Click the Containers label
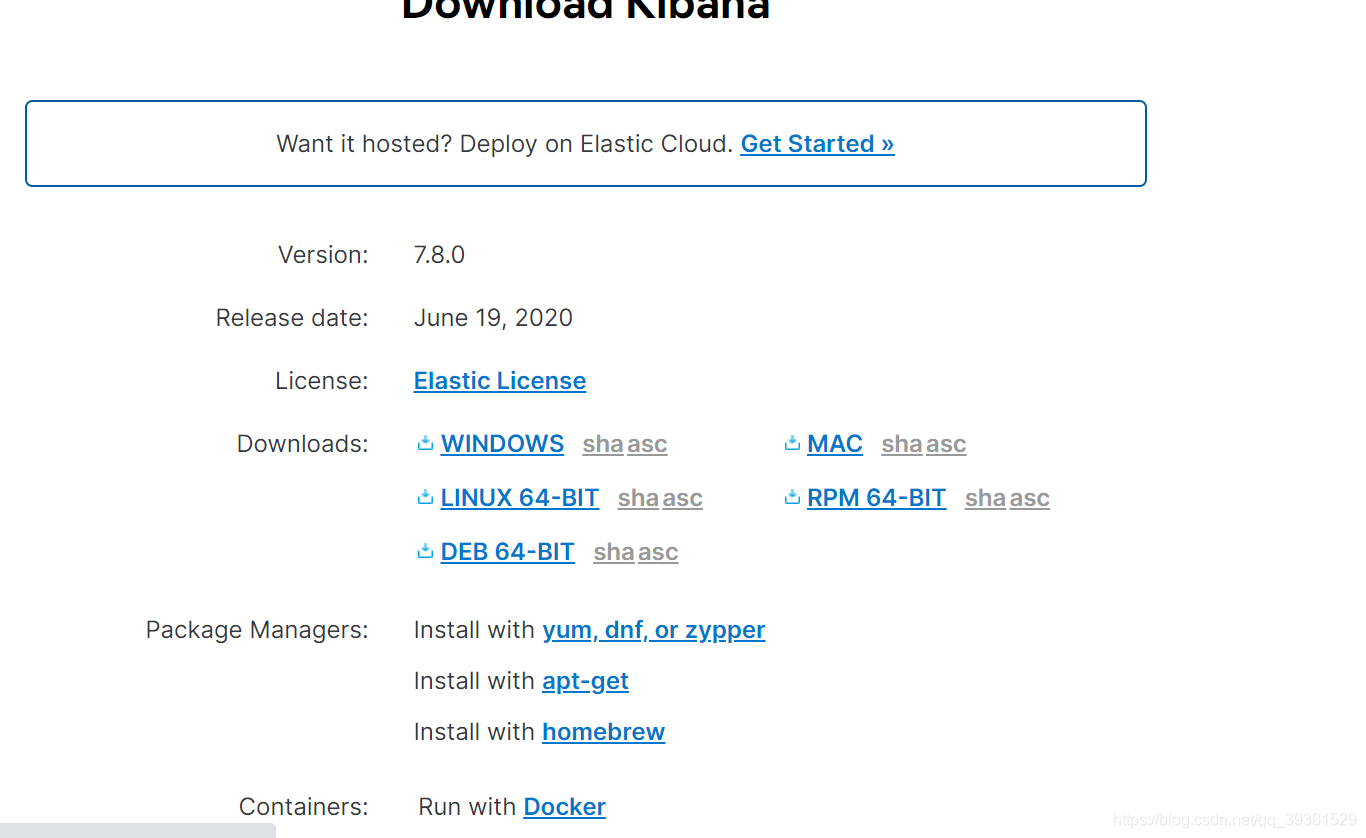1366x838 pixels. coord(303,807)
